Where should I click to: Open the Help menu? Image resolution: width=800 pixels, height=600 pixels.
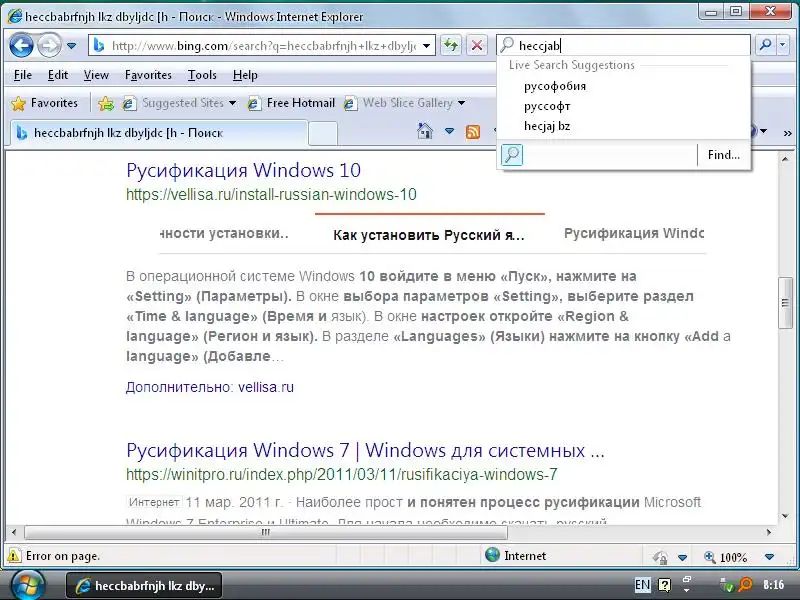[245, 75]
